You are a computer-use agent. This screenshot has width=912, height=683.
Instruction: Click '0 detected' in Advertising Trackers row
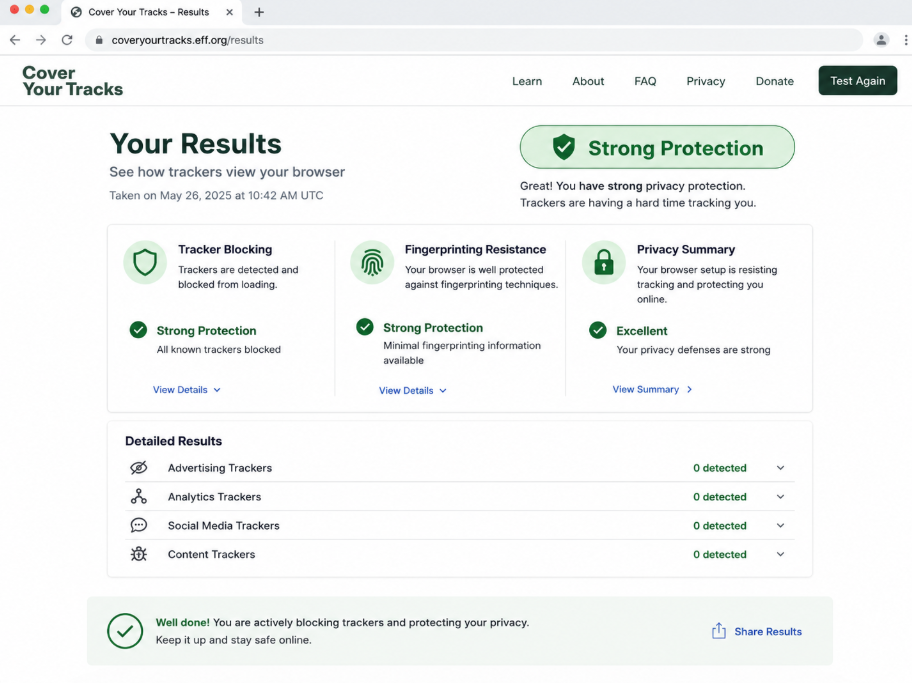coord(719,468)
